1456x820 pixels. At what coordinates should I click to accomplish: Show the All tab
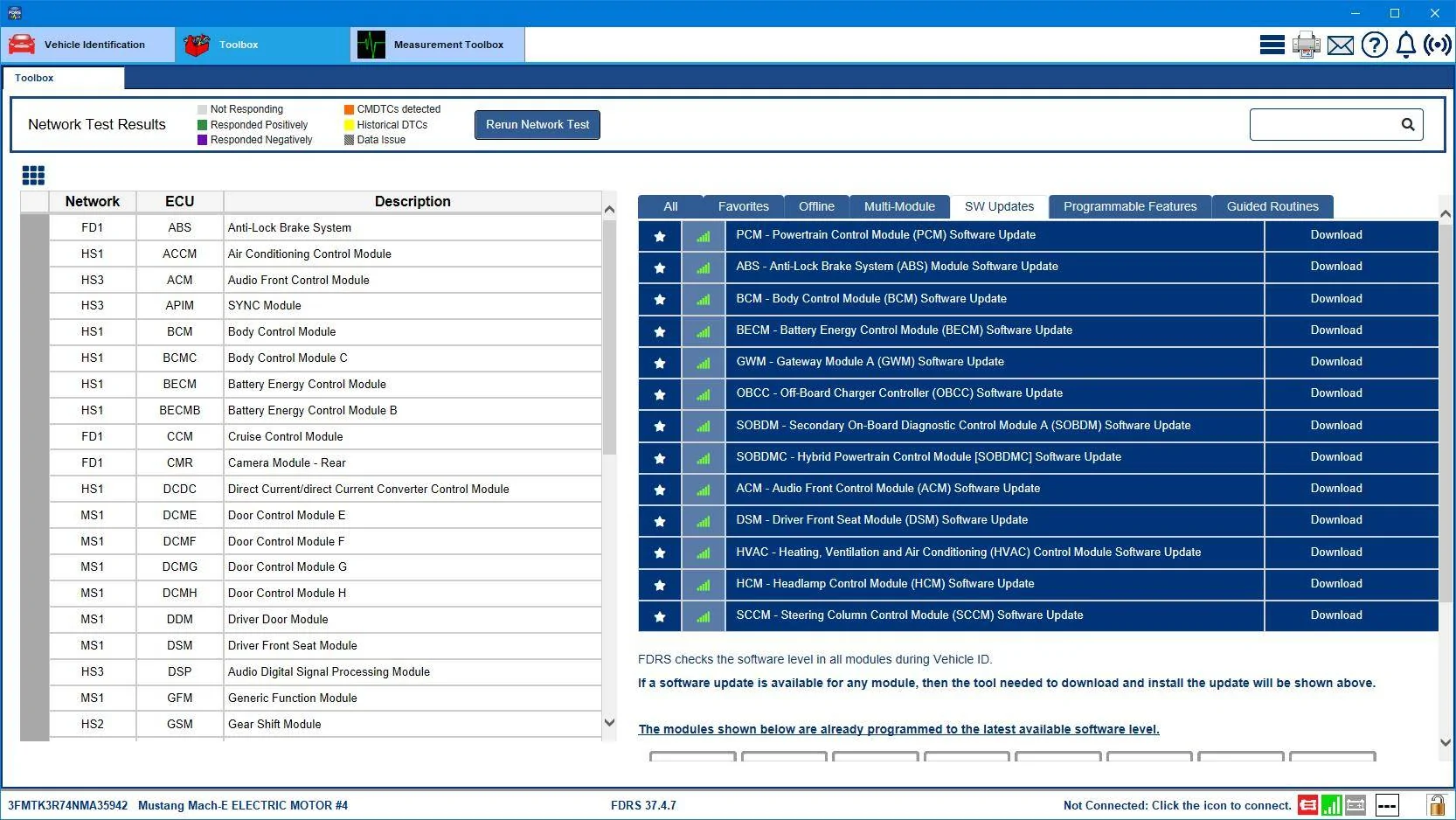point(670,206)
